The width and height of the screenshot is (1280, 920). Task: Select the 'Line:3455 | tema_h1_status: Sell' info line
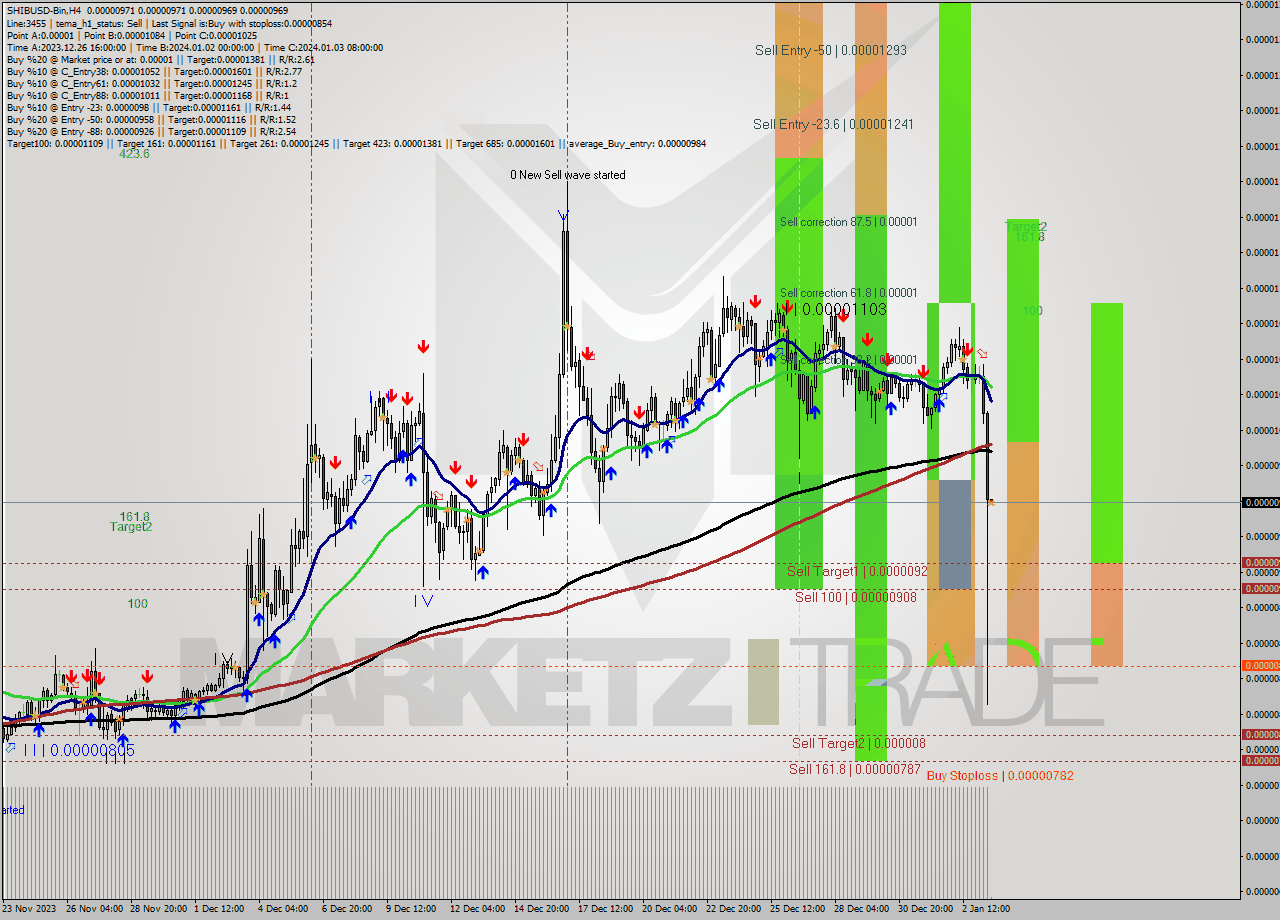point(170,23)
